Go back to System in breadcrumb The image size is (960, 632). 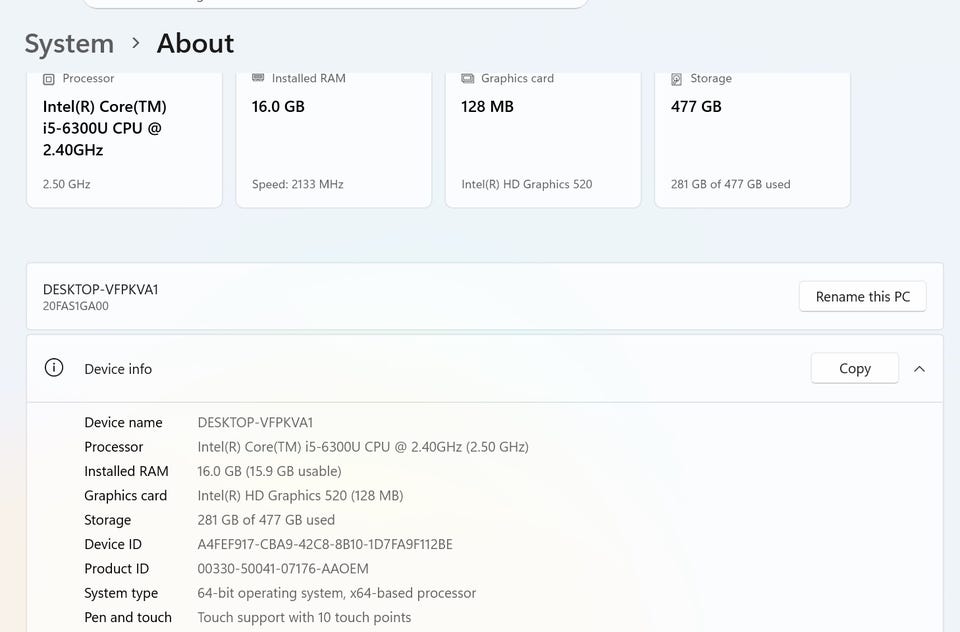pyautogui.click(x=69, y=44)
